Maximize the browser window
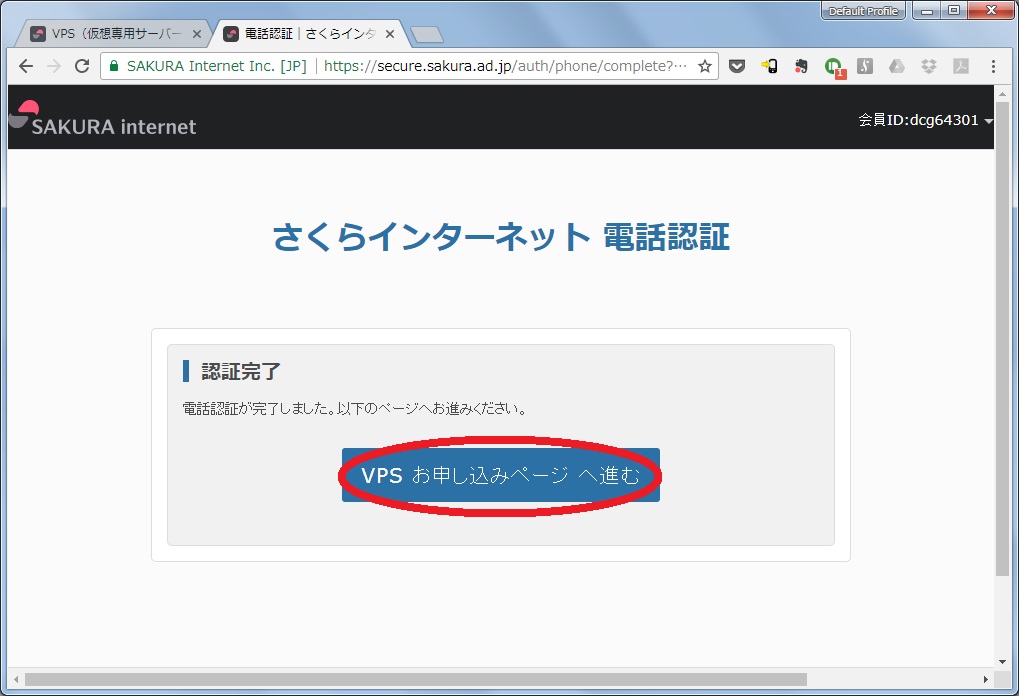 tap(954, 10)
